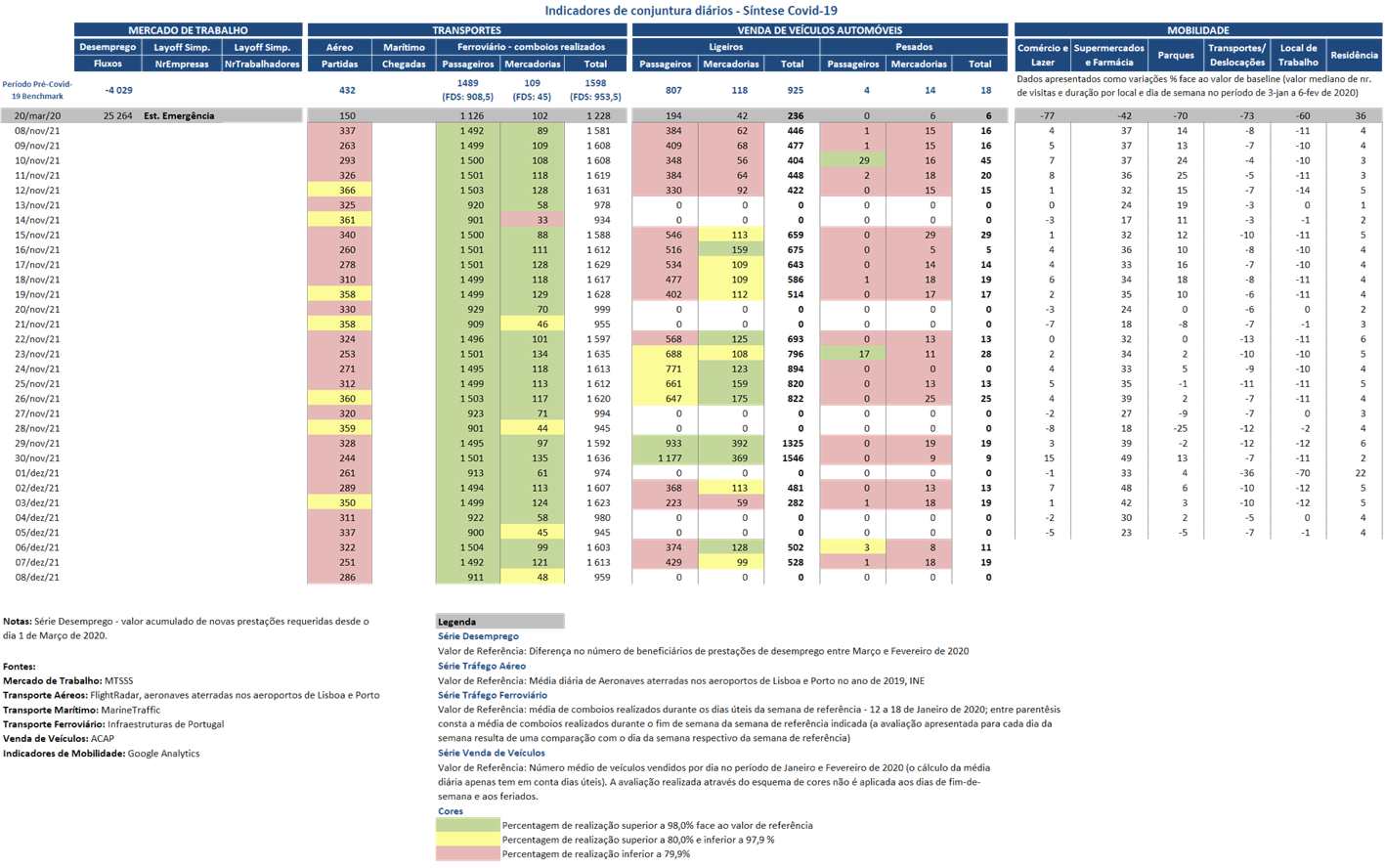Select the yellow legend color swatch
Viewport: 1385px width, 868px height.
(467, 840)
